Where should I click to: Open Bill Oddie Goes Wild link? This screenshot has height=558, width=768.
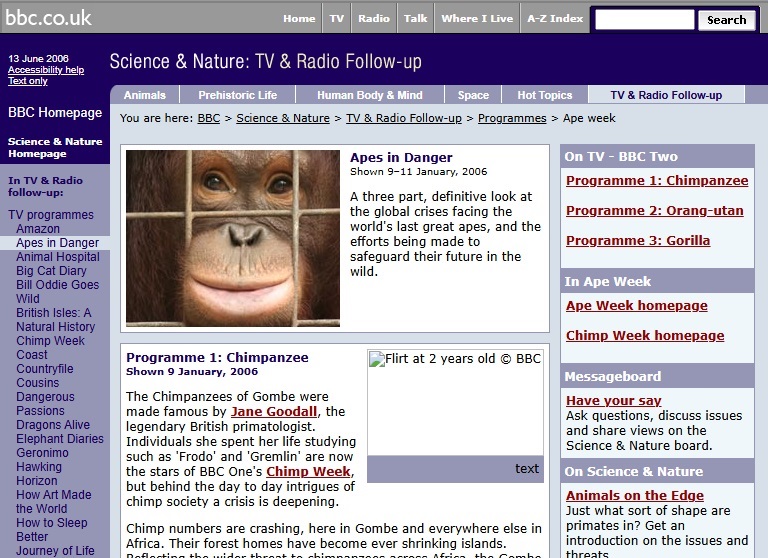click(x=57, y=291)
